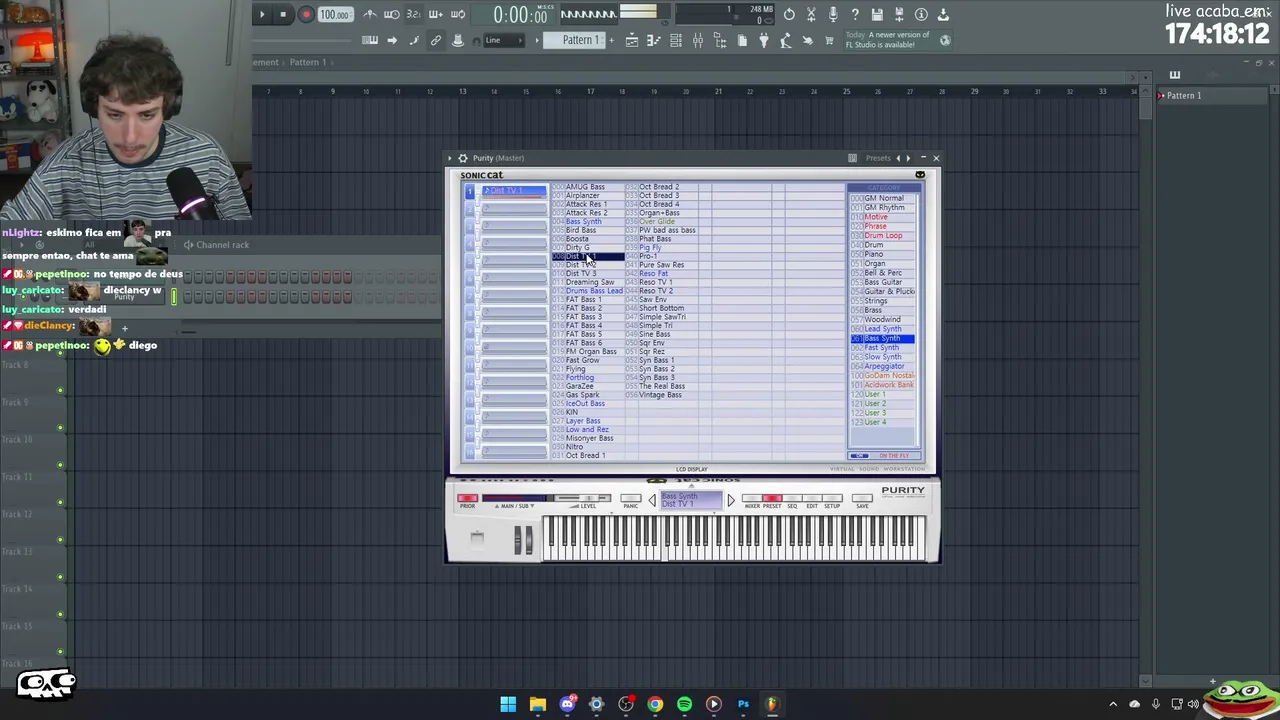Open Spotify from the taskbar
The width and height of the screenshot is (1280, 720).
684,704
